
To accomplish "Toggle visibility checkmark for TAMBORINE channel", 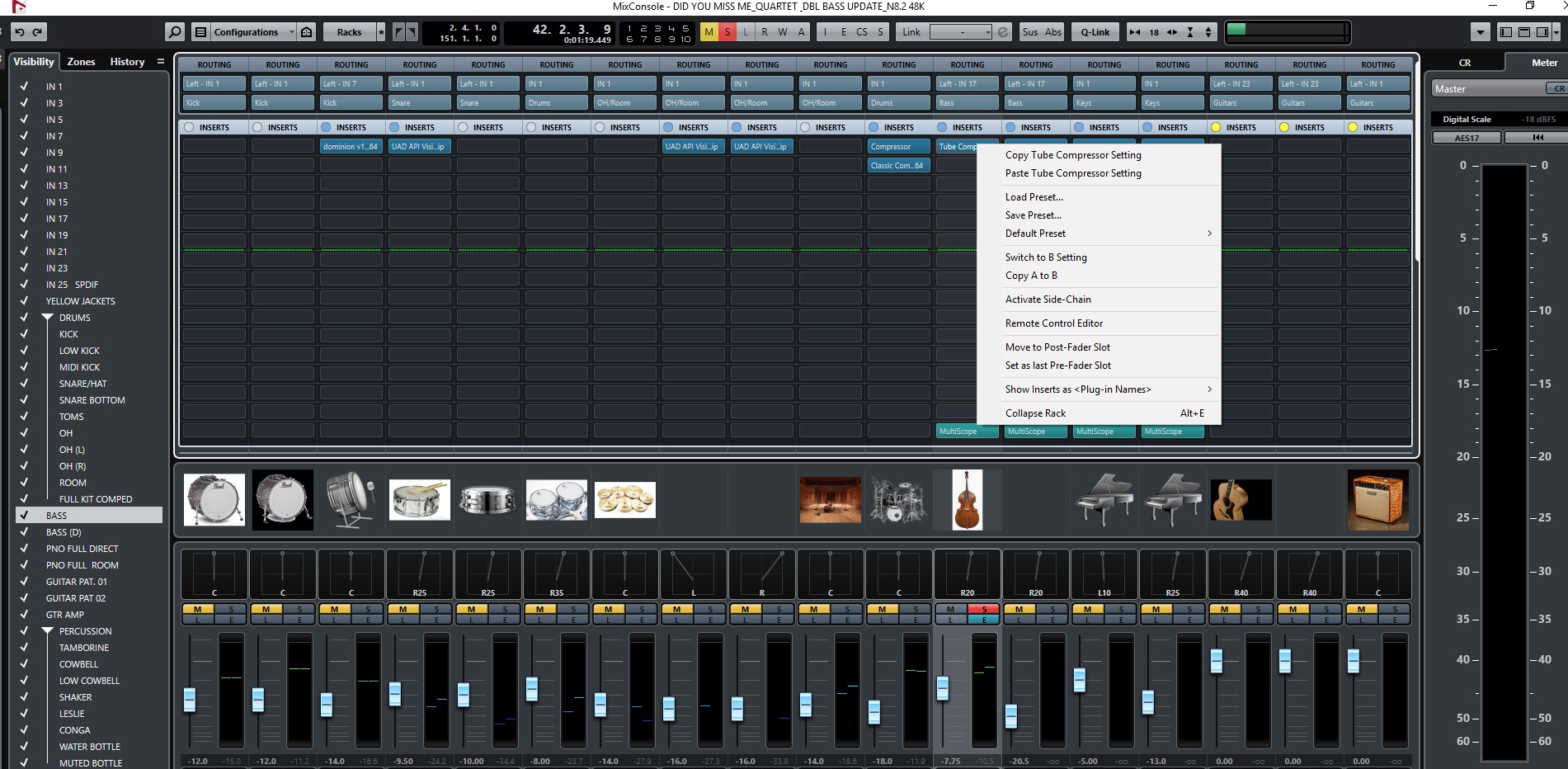I will (24, 648).
